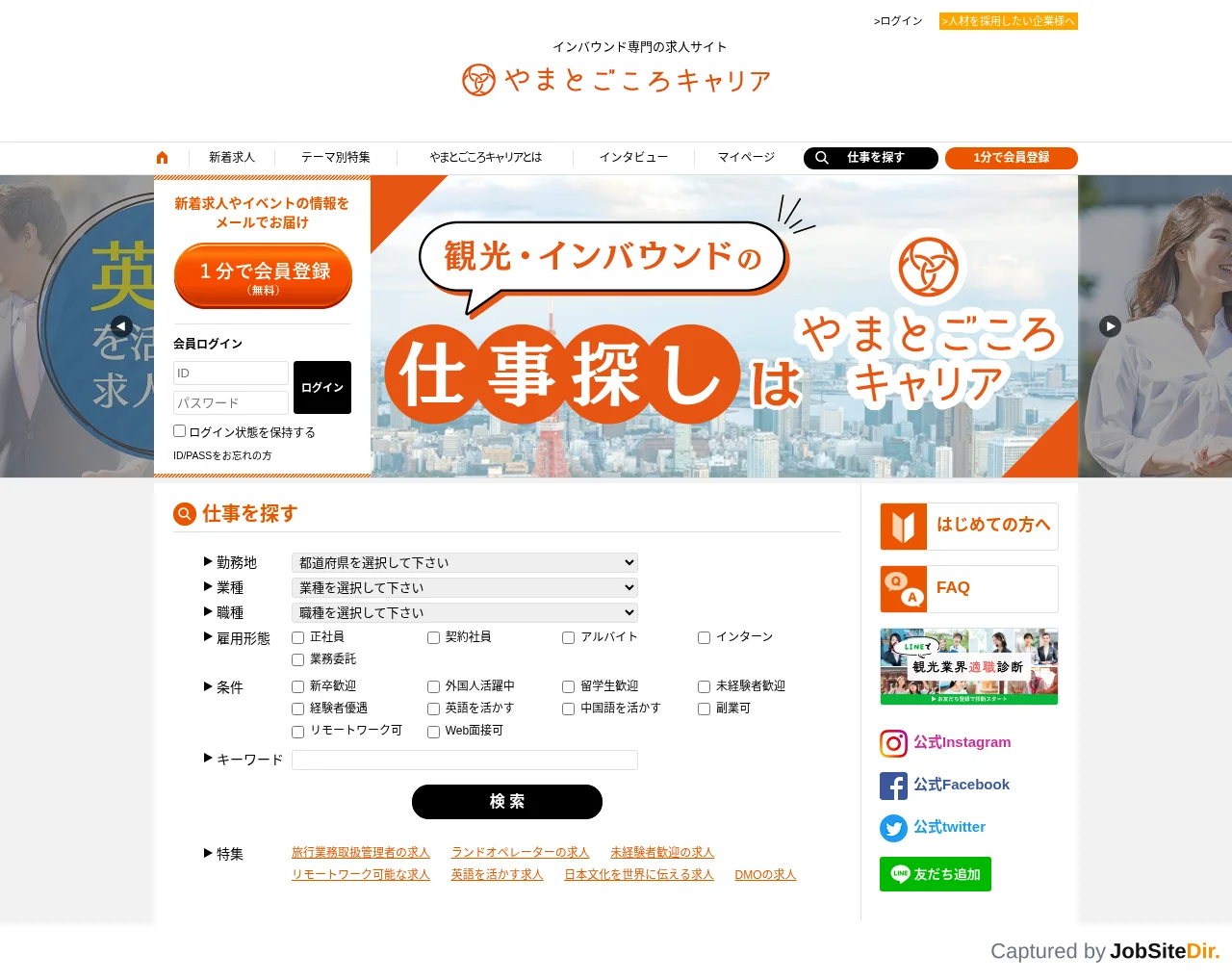Enable the 留学生歓迎 condition
Viewport: 1232px width, 980px height.
coord(569,686)
